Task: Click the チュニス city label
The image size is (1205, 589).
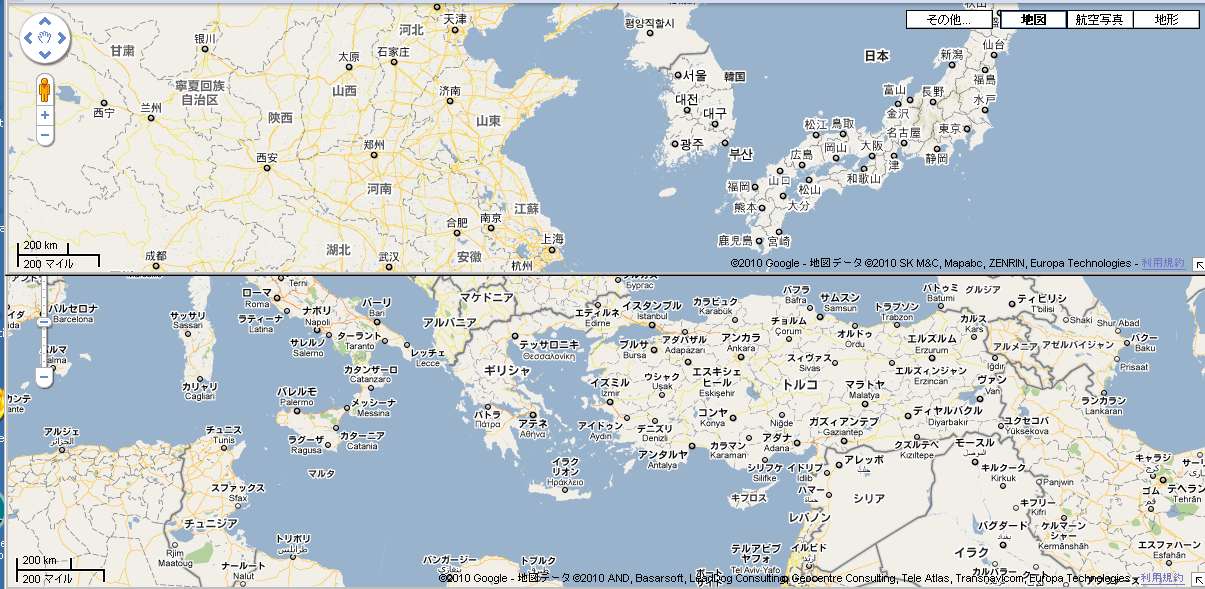Action: pos(223,429)
